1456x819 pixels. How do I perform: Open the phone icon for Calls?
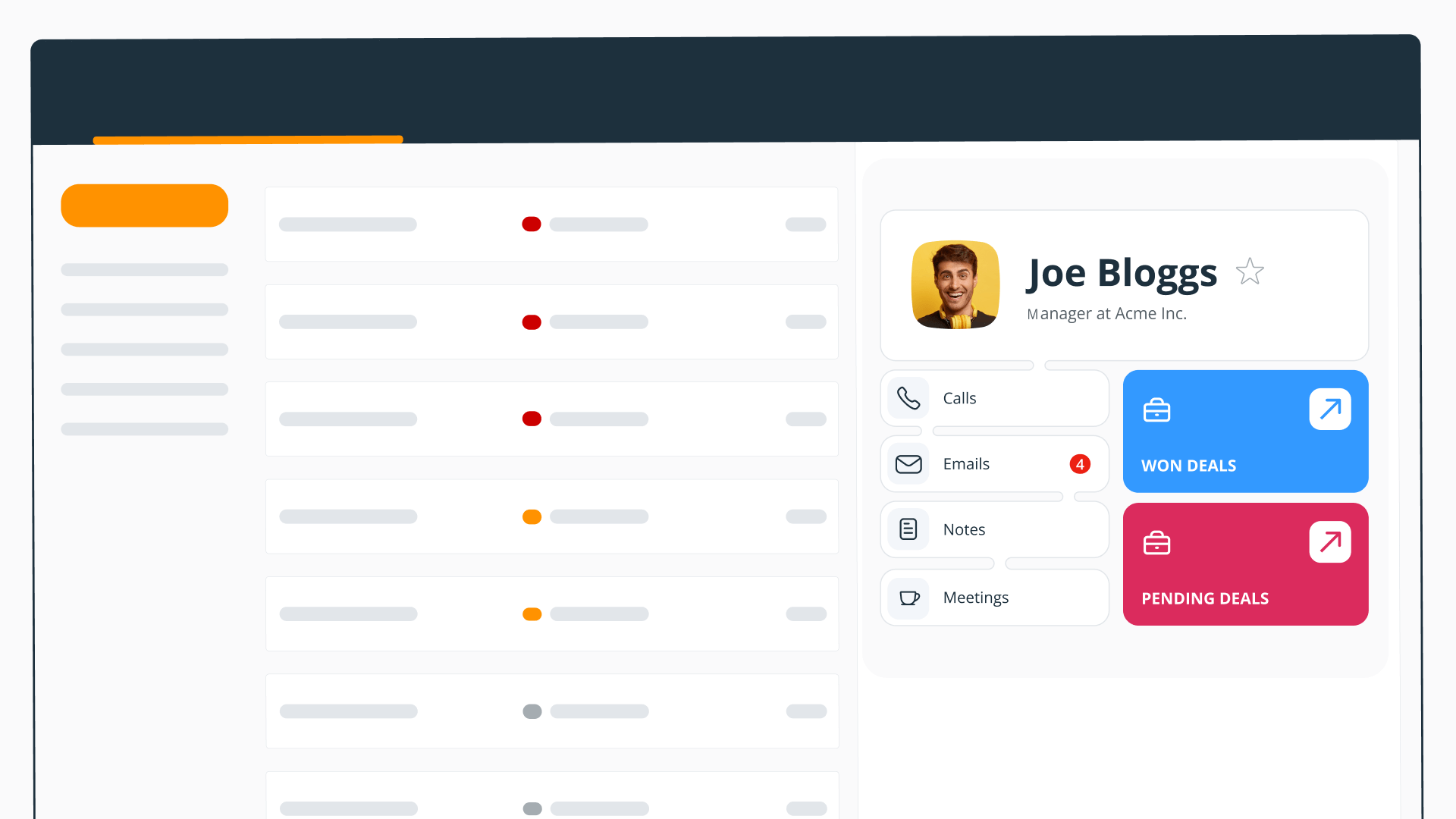908,398
